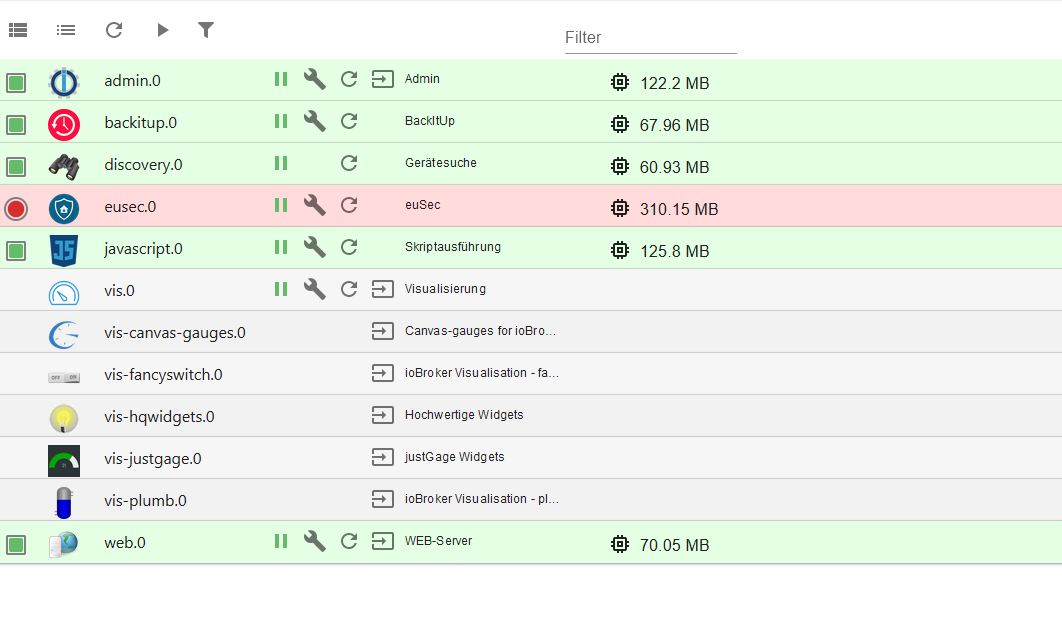
Task: Click the play button in toolbar
Action: coord(162,30)
